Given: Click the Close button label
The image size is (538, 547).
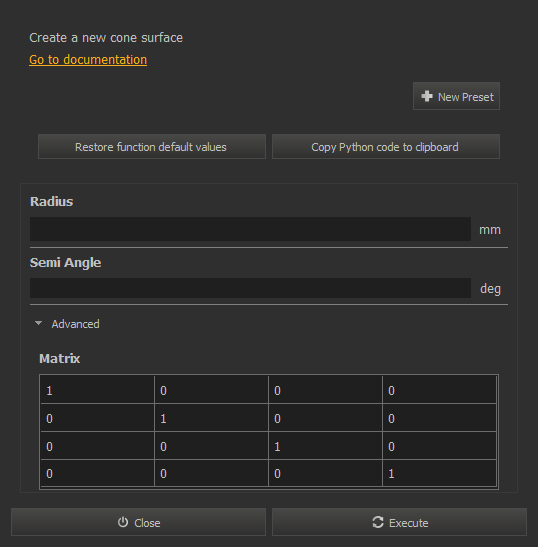Looking at the screenshot, I should click(x=147, y=523).
